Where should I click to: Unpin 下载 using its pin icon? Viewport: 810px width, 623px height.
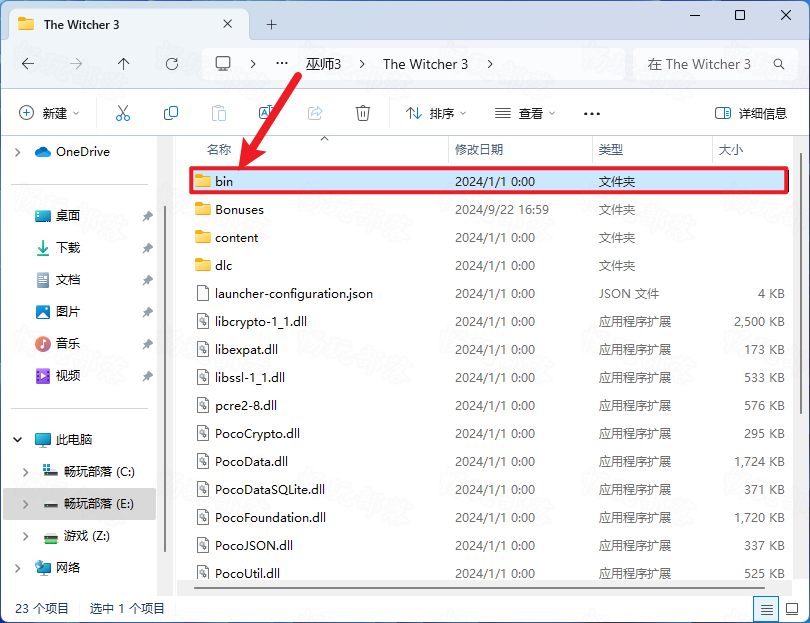point(148,248)
